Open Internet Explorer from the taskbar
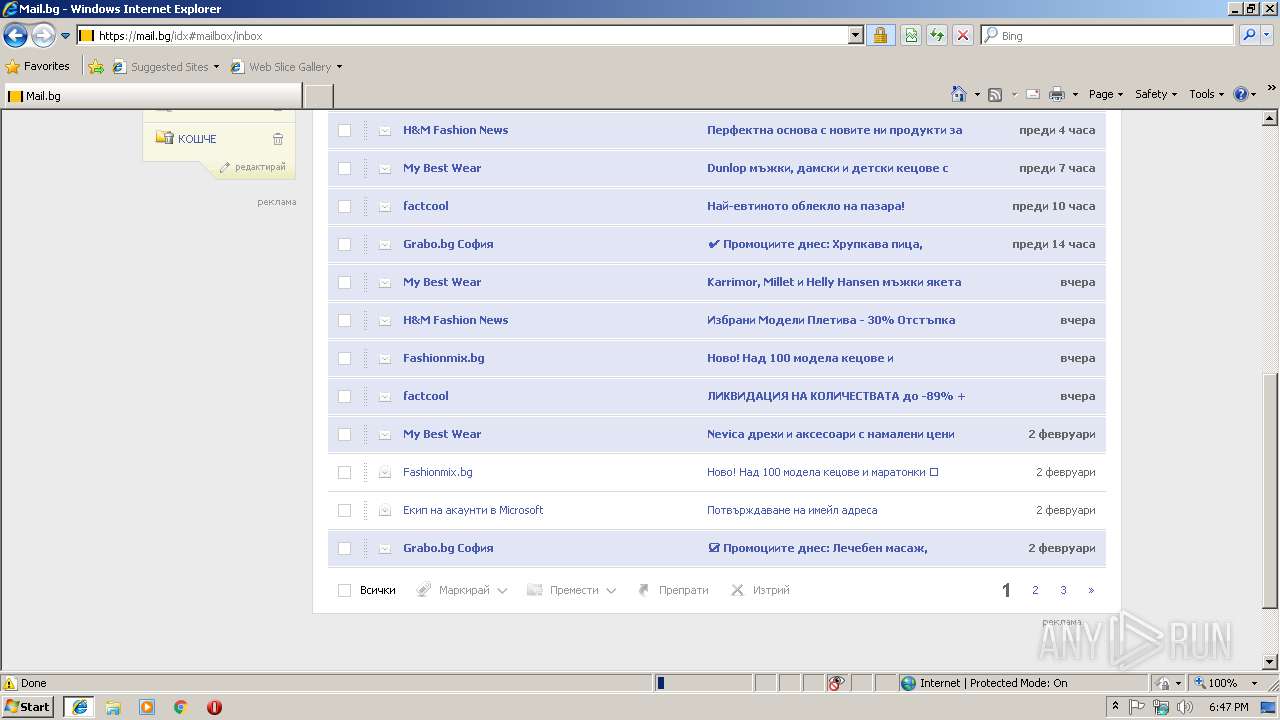 (80, 707)
